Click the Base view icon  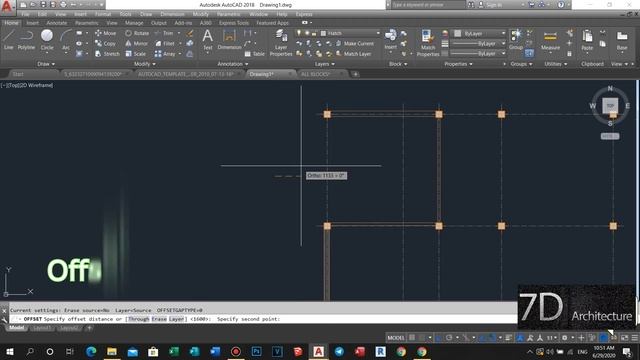pos(622,40)
